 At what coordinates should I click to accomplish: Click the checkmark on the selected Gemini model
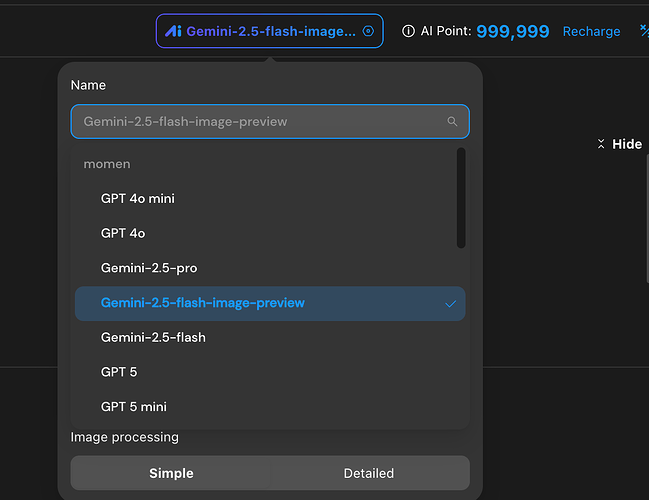tap(450, 304)
